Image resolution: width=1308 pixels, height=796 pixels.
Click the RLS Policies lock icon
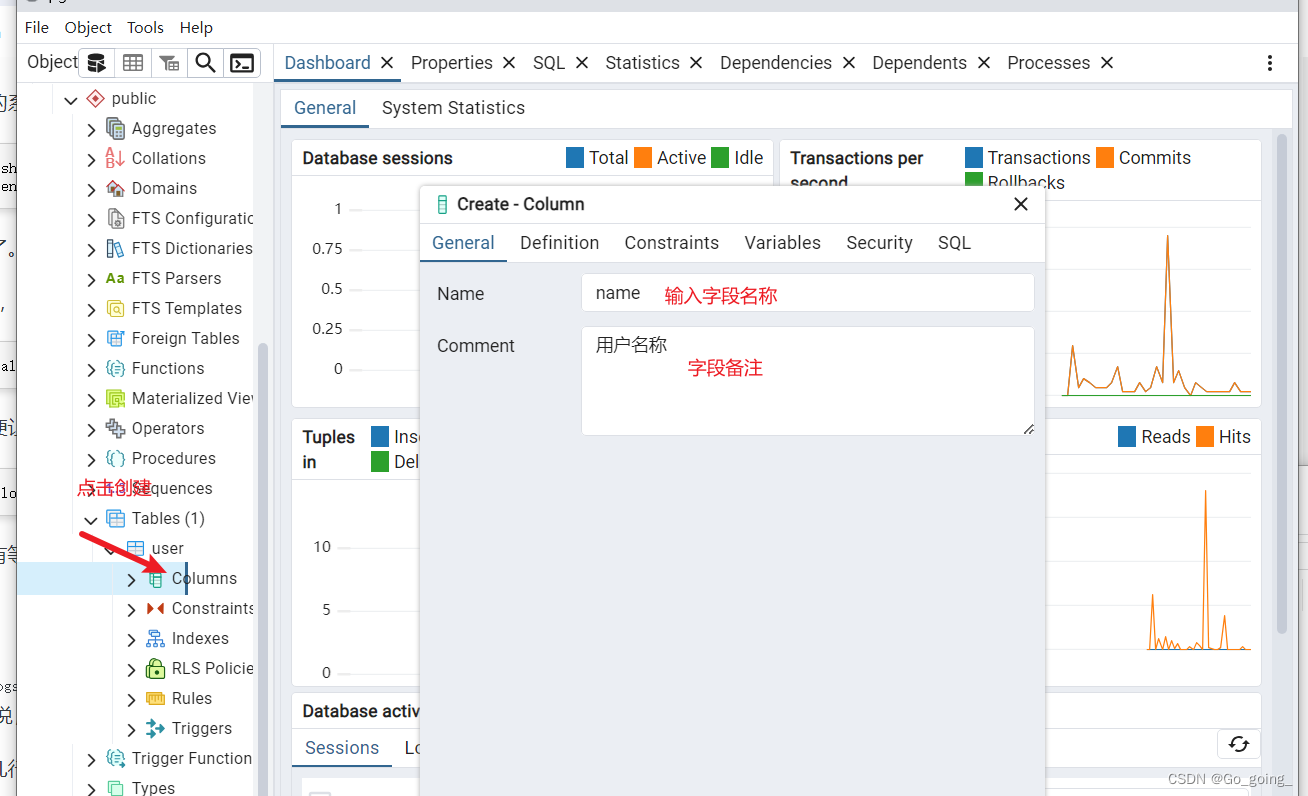click(155, 668)
